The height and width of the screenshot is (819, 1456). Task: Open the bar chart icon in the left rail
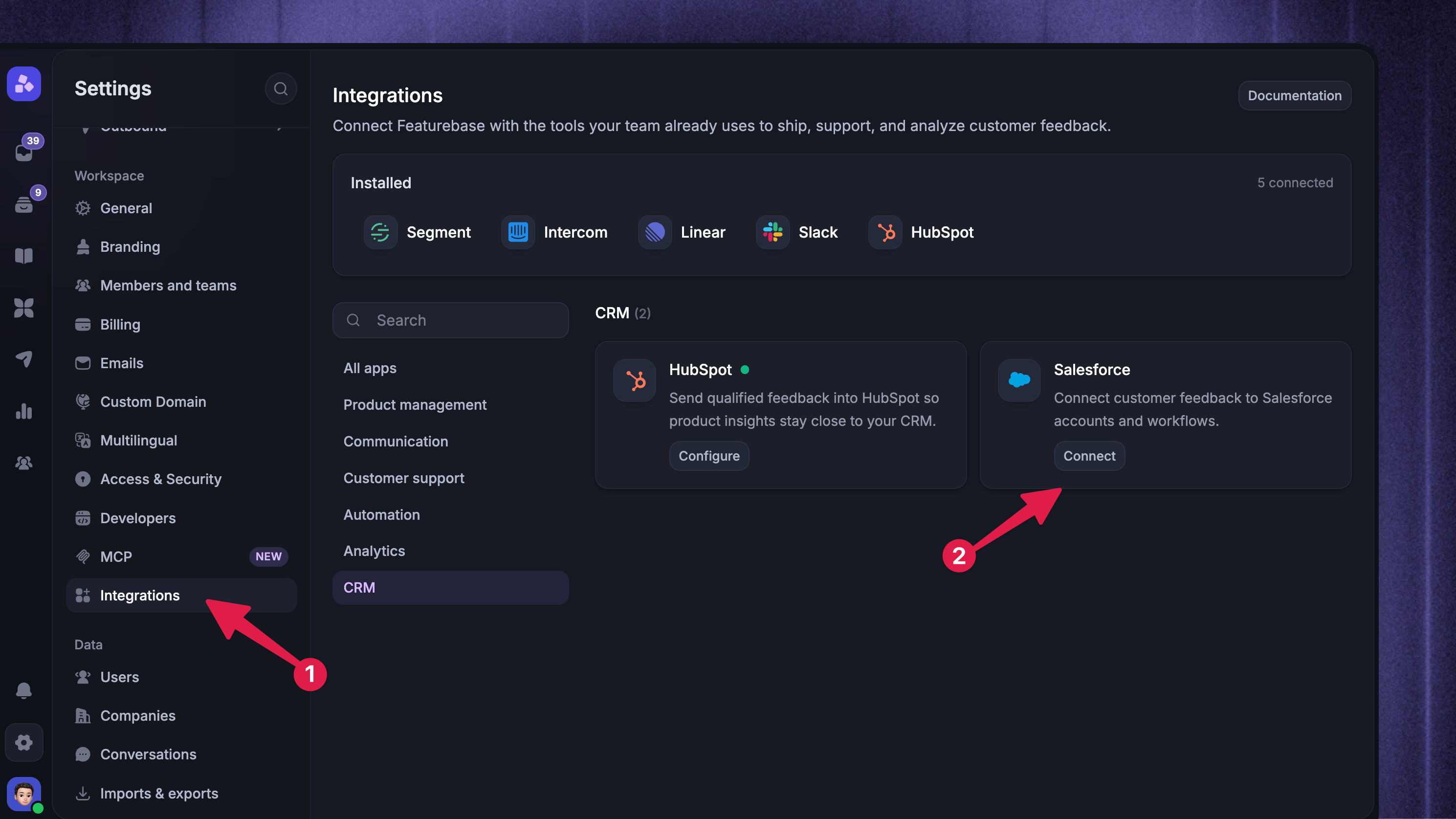24,411
